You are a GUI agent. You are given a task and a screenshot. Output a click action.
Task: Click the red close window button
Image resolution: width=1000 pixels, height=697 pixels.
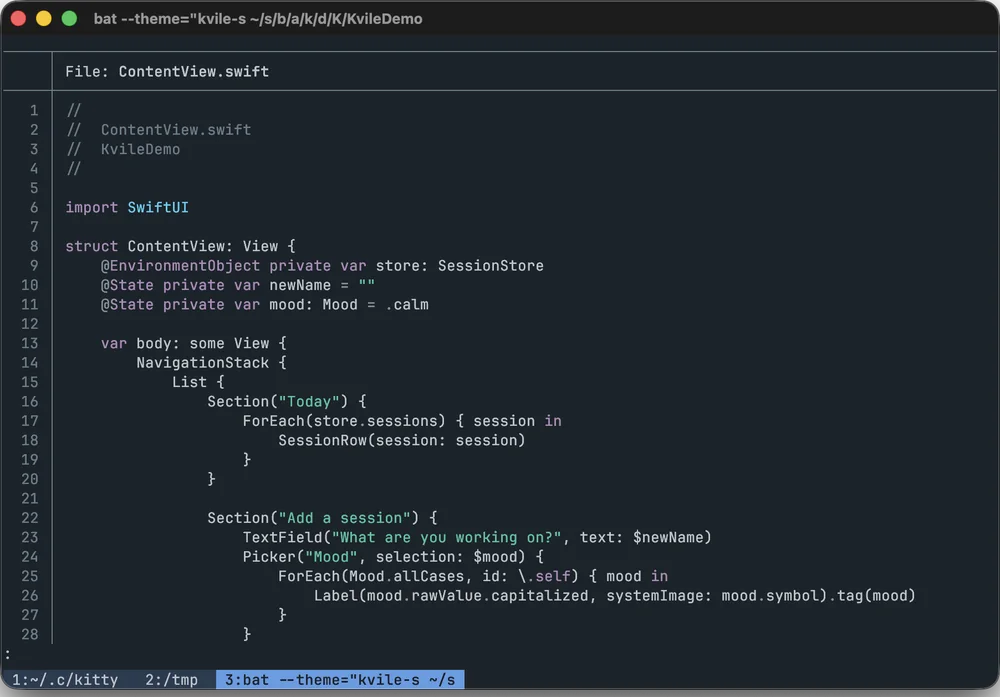click(18, 18)
